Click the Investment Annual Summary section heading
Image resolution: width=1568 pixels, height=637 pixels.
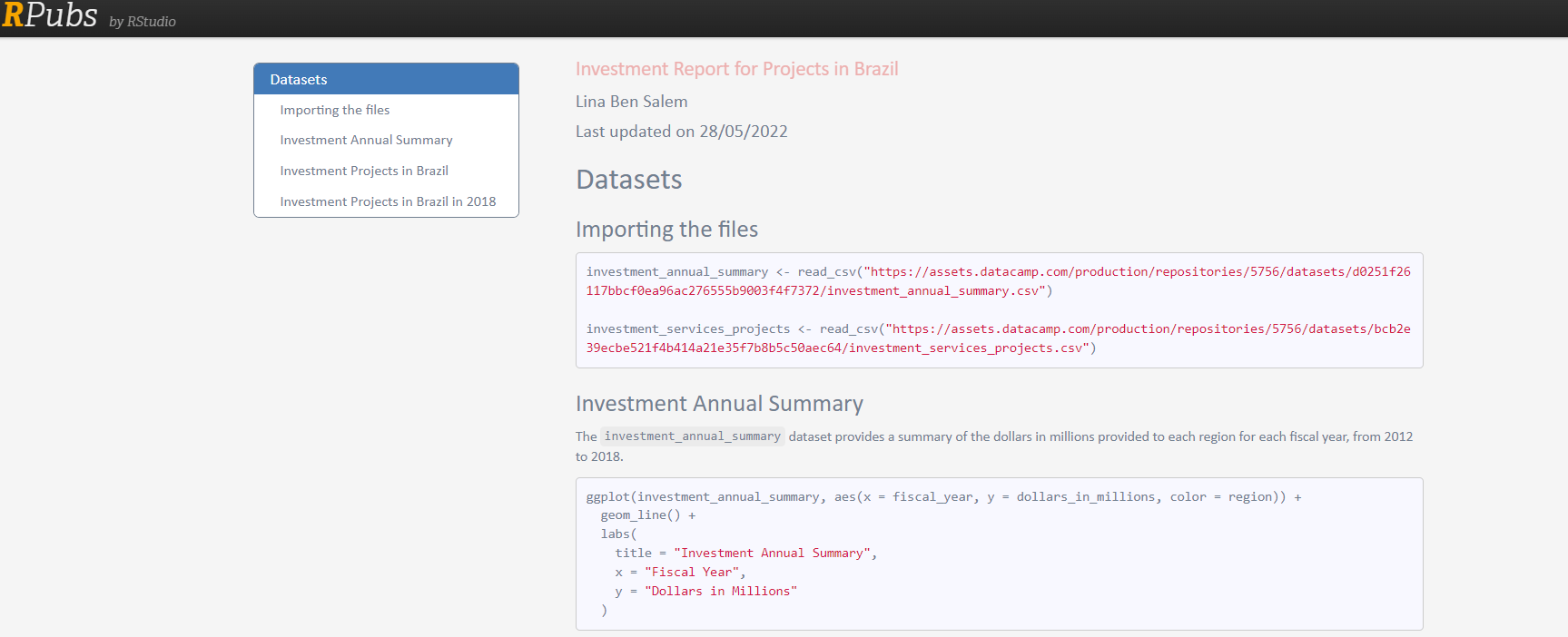click(719, 404)
